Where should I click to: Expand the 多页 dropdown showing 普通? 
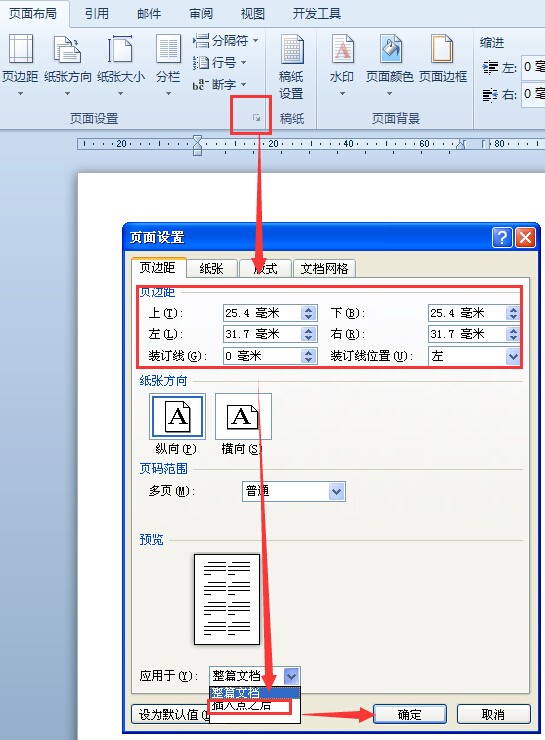tap(293, 491)
